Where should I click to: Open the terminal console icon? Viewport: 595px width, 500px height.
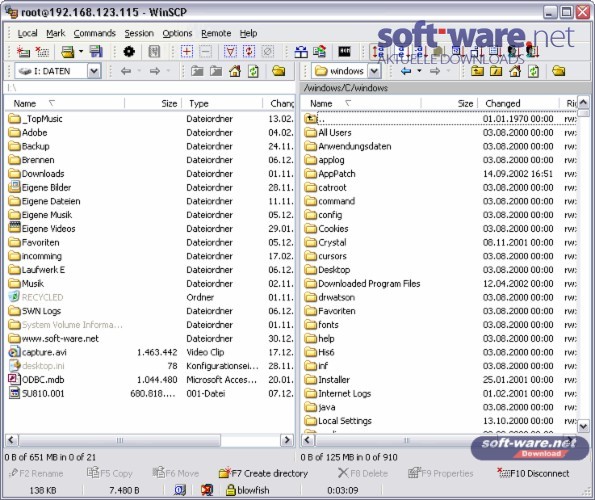(x=344, y=51)
